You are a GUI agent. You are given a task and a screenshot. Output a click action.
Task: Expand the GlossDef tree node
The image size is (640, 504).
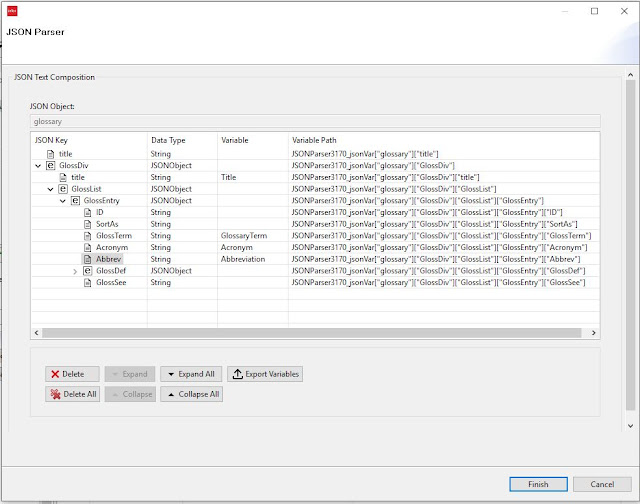click(x=75, y=272)
